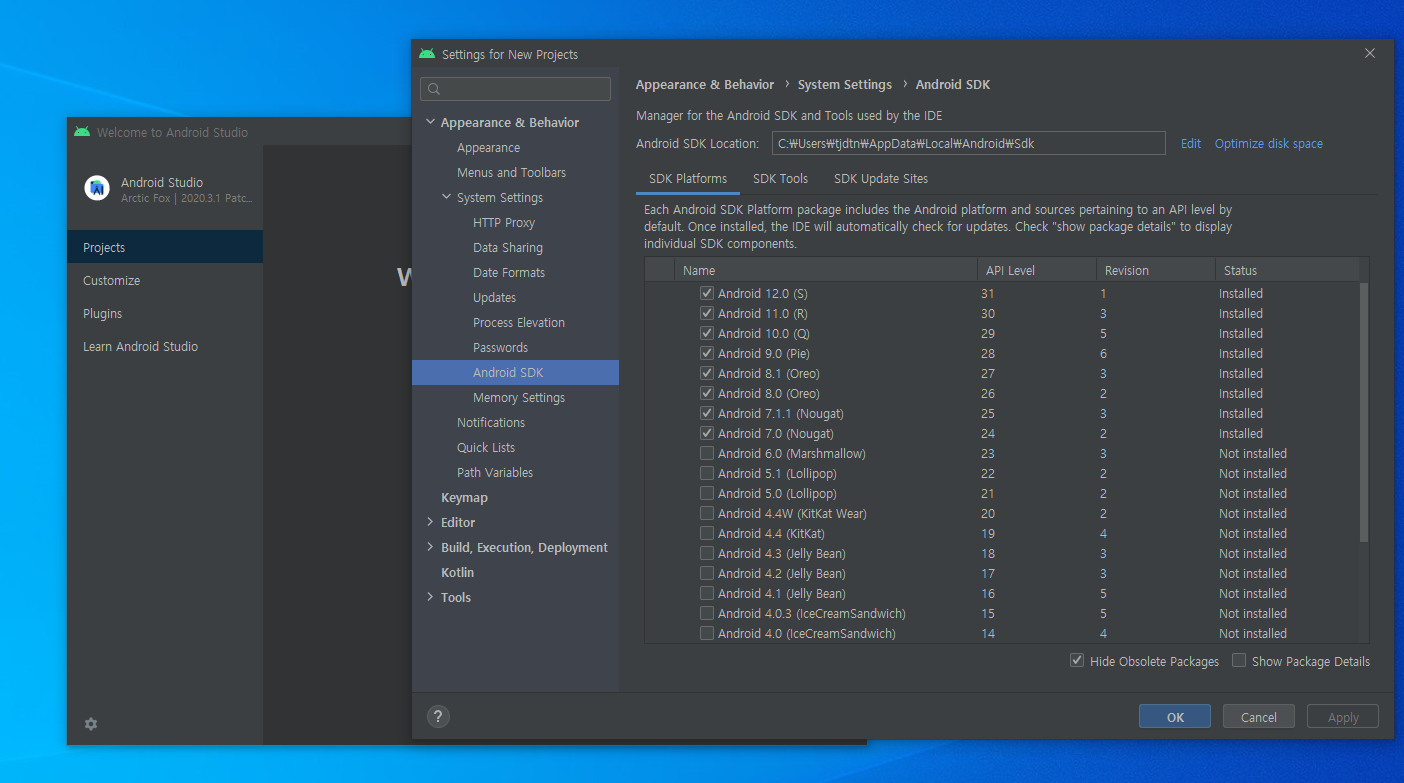Click the Android Studio logo icon in Welcome window
The height and width of the screenshot is (783, 1404).
[x=97, y=188]
